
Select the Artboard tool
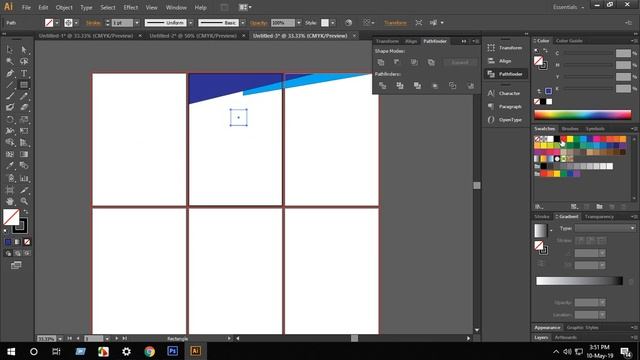pyautogui.click(x=10, y=190)
